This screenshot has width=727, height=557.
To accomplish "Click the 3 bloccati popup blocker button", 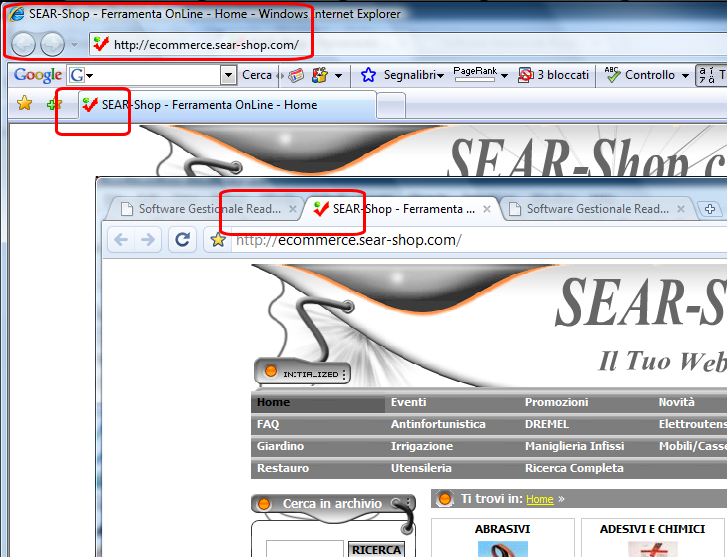I will coord(553,75).
